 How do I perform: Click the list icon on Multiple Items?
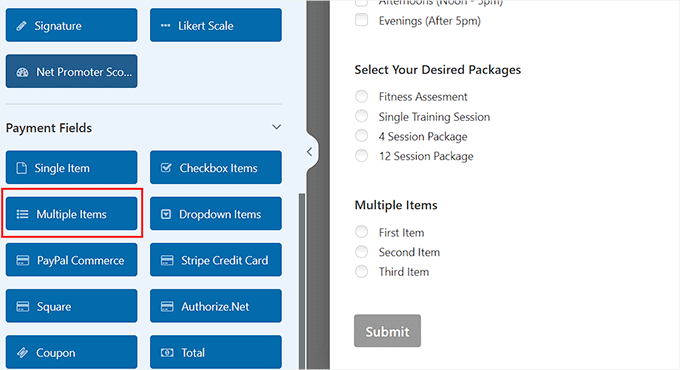[x=23, y=214]
